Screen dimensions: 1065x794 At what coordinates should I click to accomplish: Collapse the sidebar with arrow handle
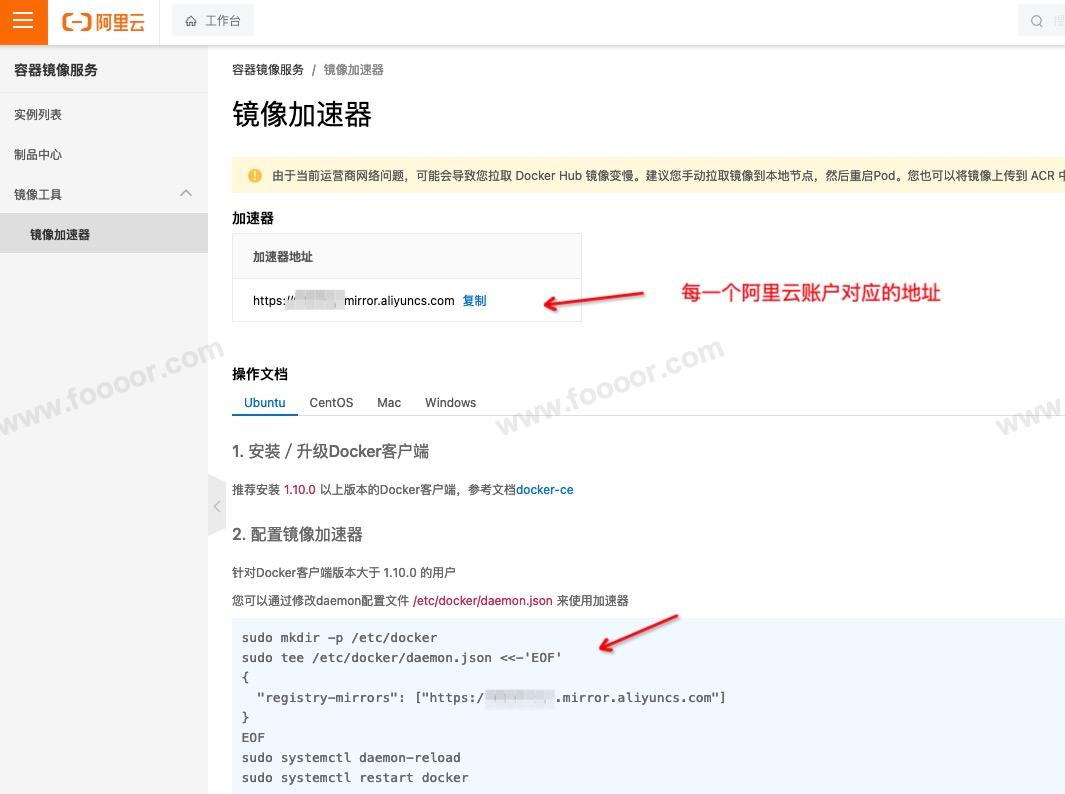pos(216,506)
